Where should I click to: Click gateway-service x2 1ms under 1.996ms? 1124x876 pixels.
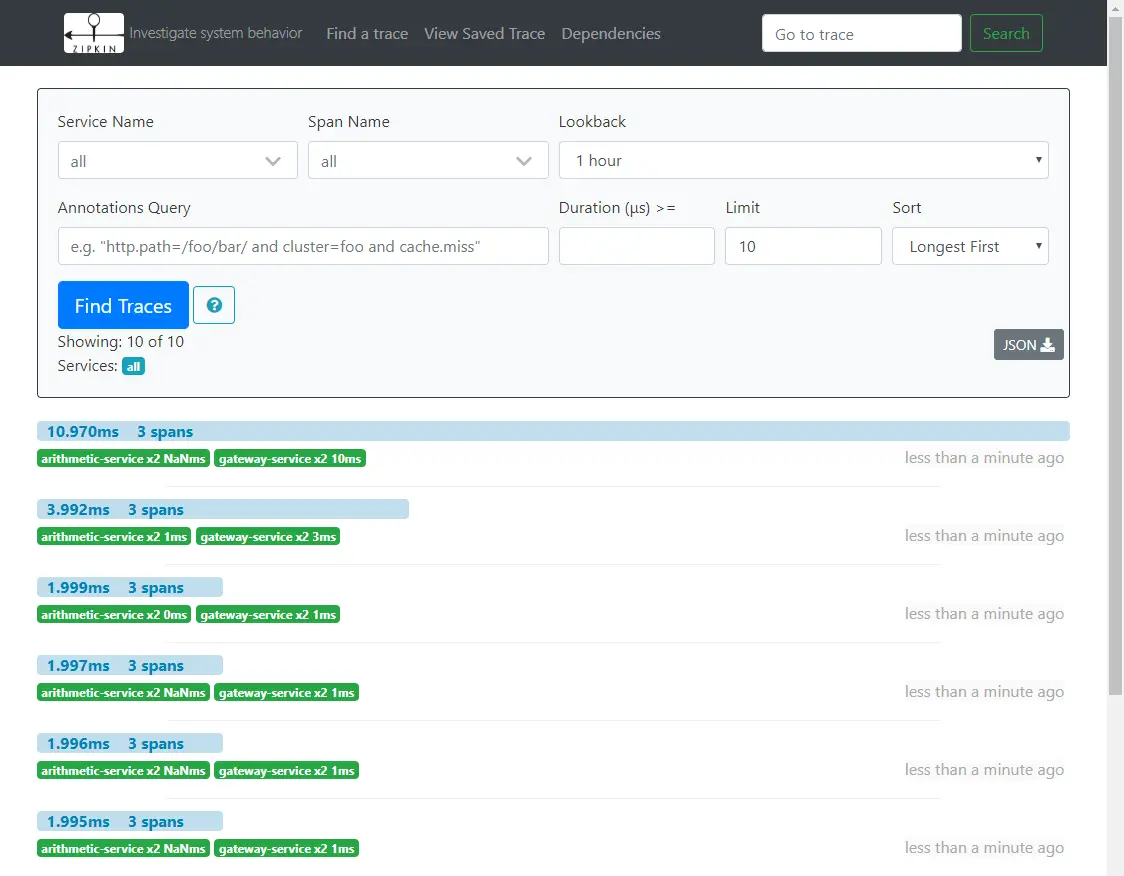click(287, 771)
